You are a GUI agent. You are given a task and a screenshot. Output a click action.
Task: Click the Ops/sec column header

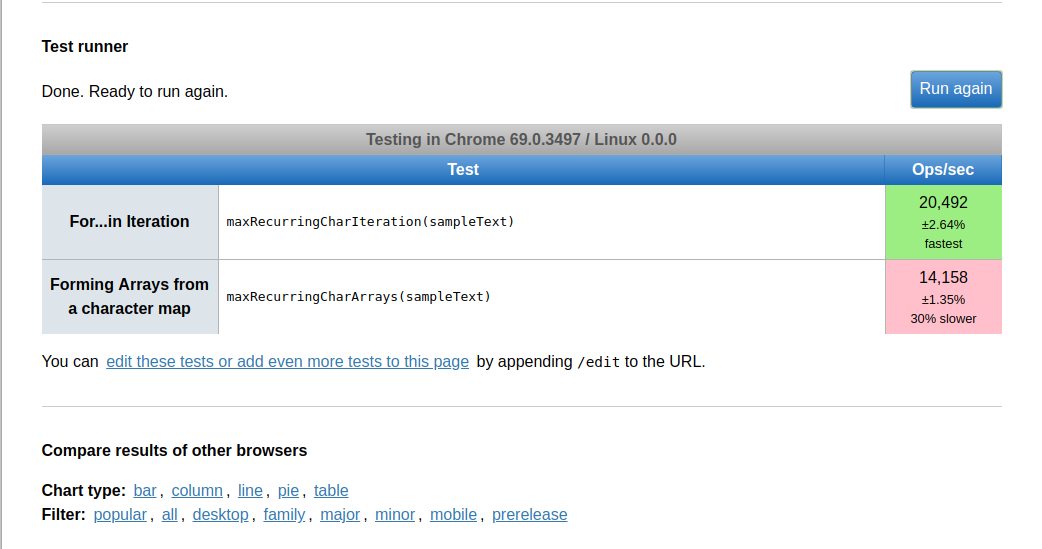[943, 170]
